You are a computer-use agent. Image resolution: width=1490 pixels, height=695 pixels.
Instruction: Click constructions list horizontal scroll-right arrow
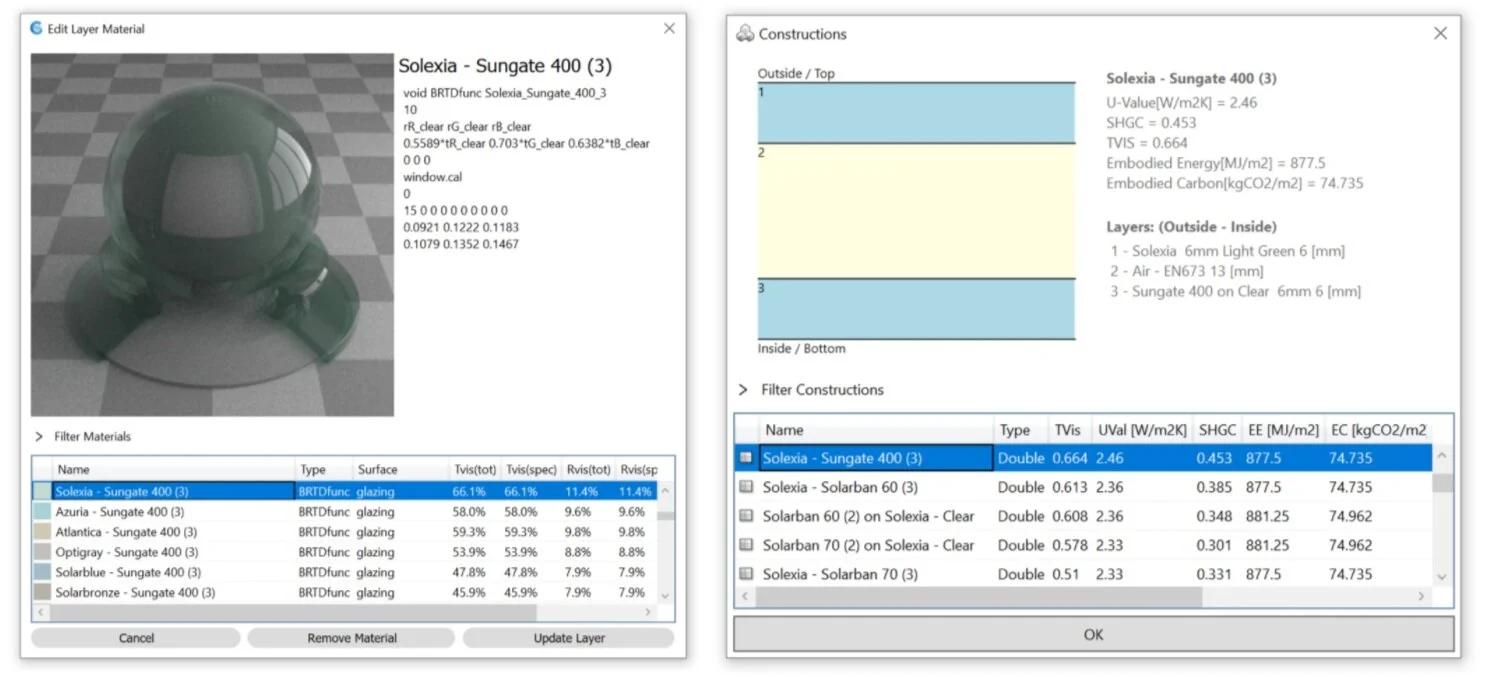[x=1422, y=596]
